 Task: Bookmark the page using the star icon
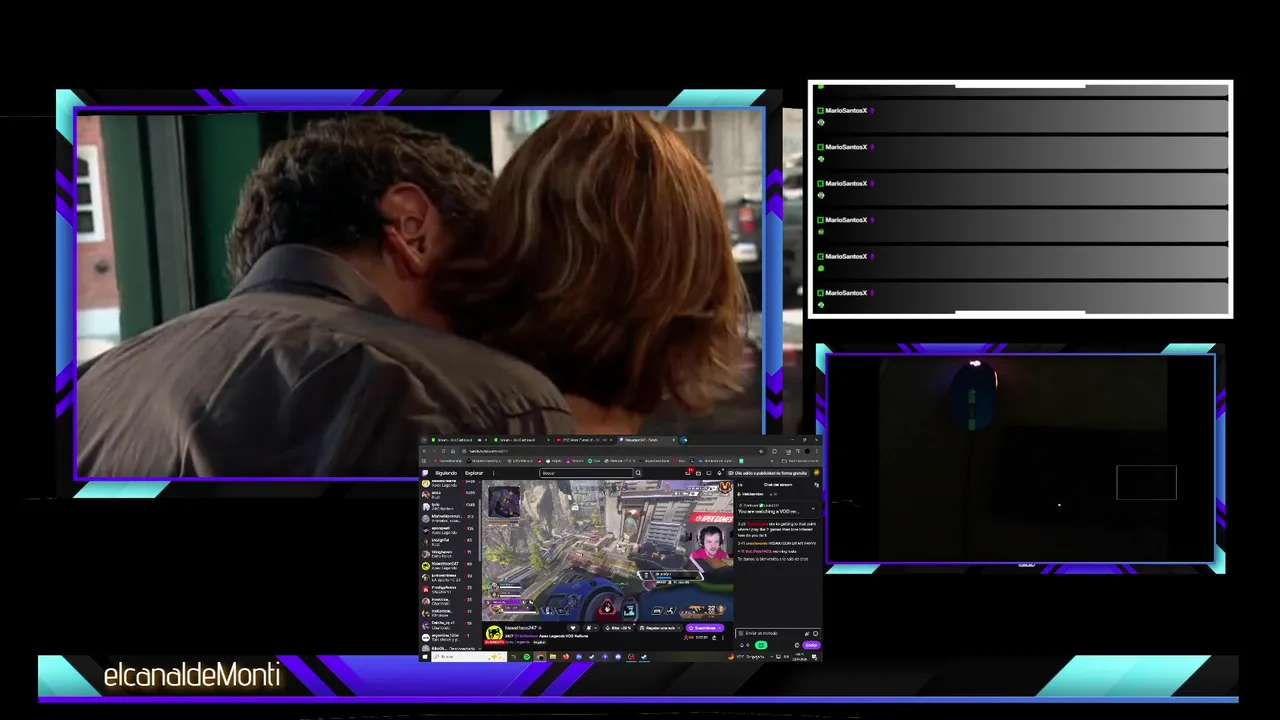[x=761, y=451]
